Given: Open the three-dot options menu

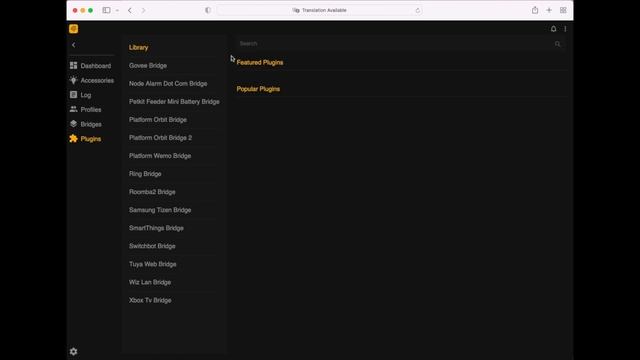Looking at the screenshot, I should click(x=565, y=29).
